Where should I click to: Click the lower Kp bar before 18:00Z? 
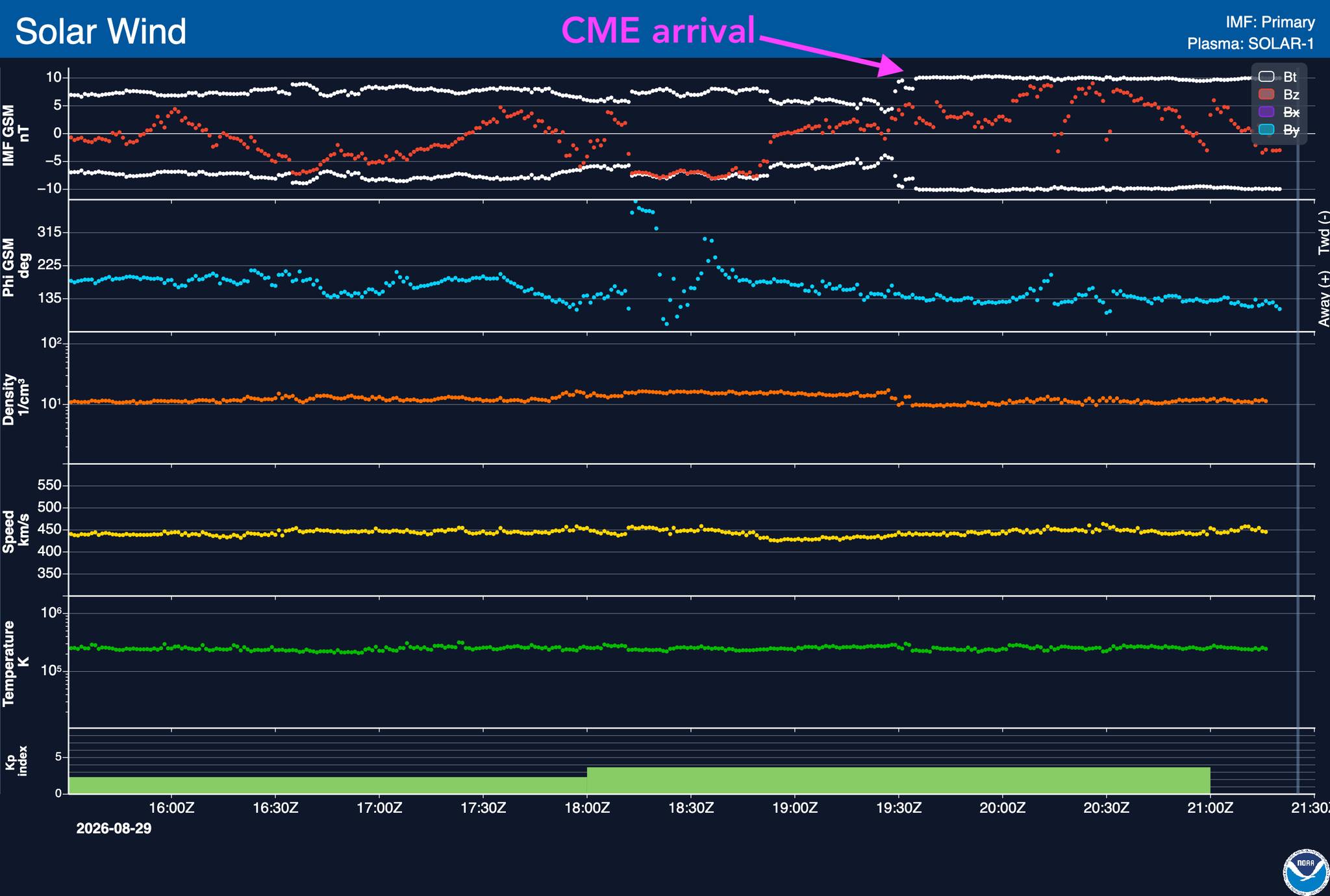pos(328,786)
